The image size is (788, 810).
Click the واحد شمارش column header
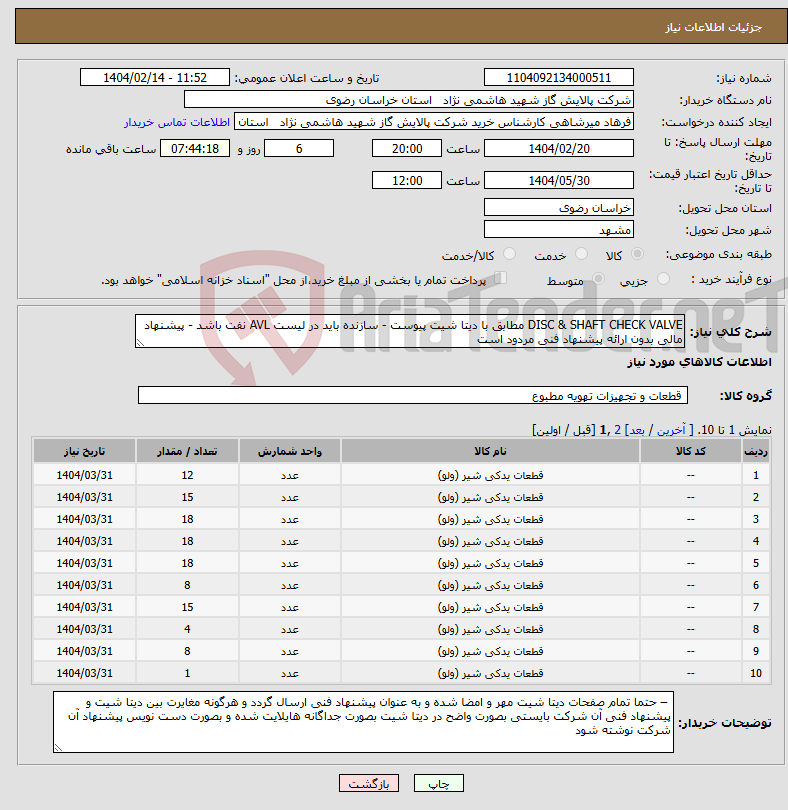(x=289, y=451)
